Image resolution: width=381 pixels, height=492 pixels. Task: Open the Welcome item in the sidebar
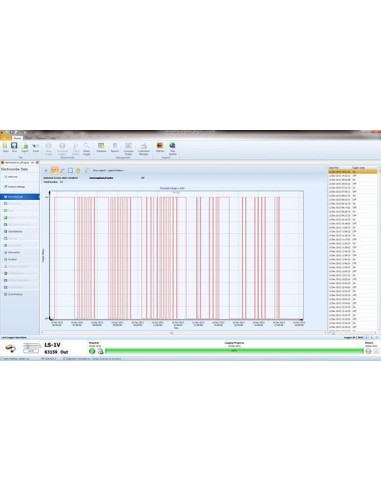[20, 177]
